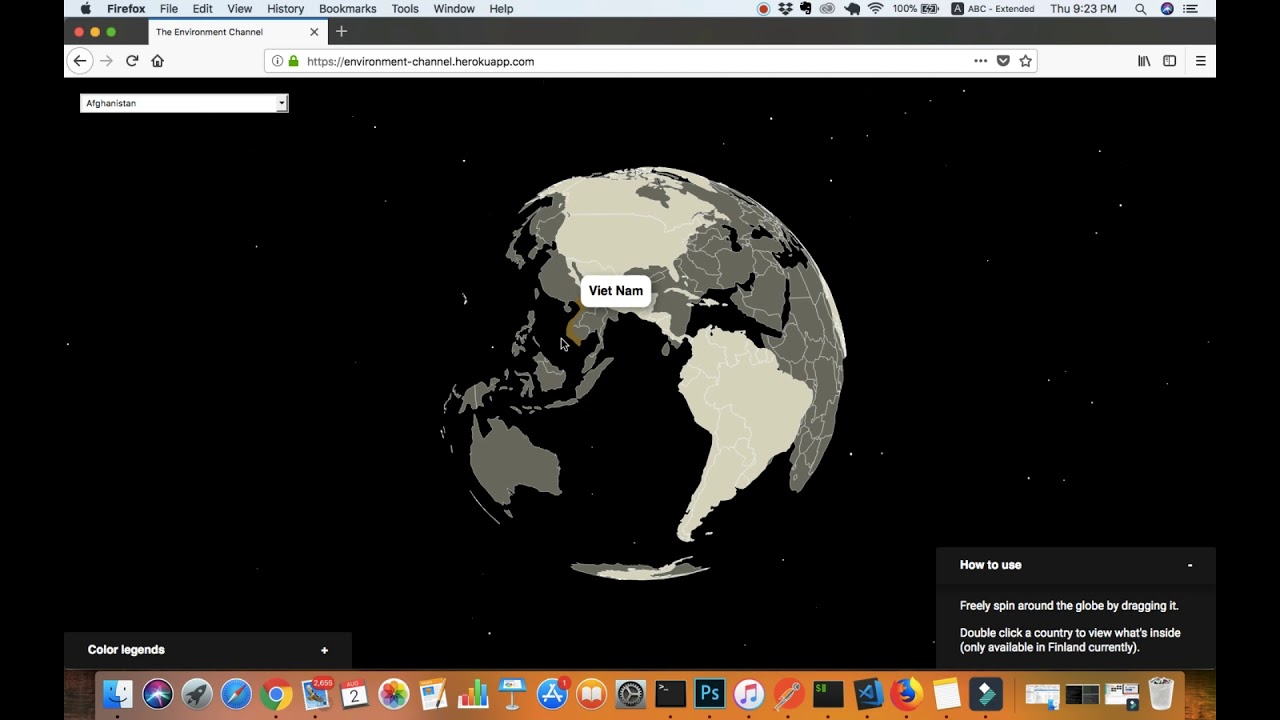Open Photos from the dock
1280x720 pixels.
point(394,694)
